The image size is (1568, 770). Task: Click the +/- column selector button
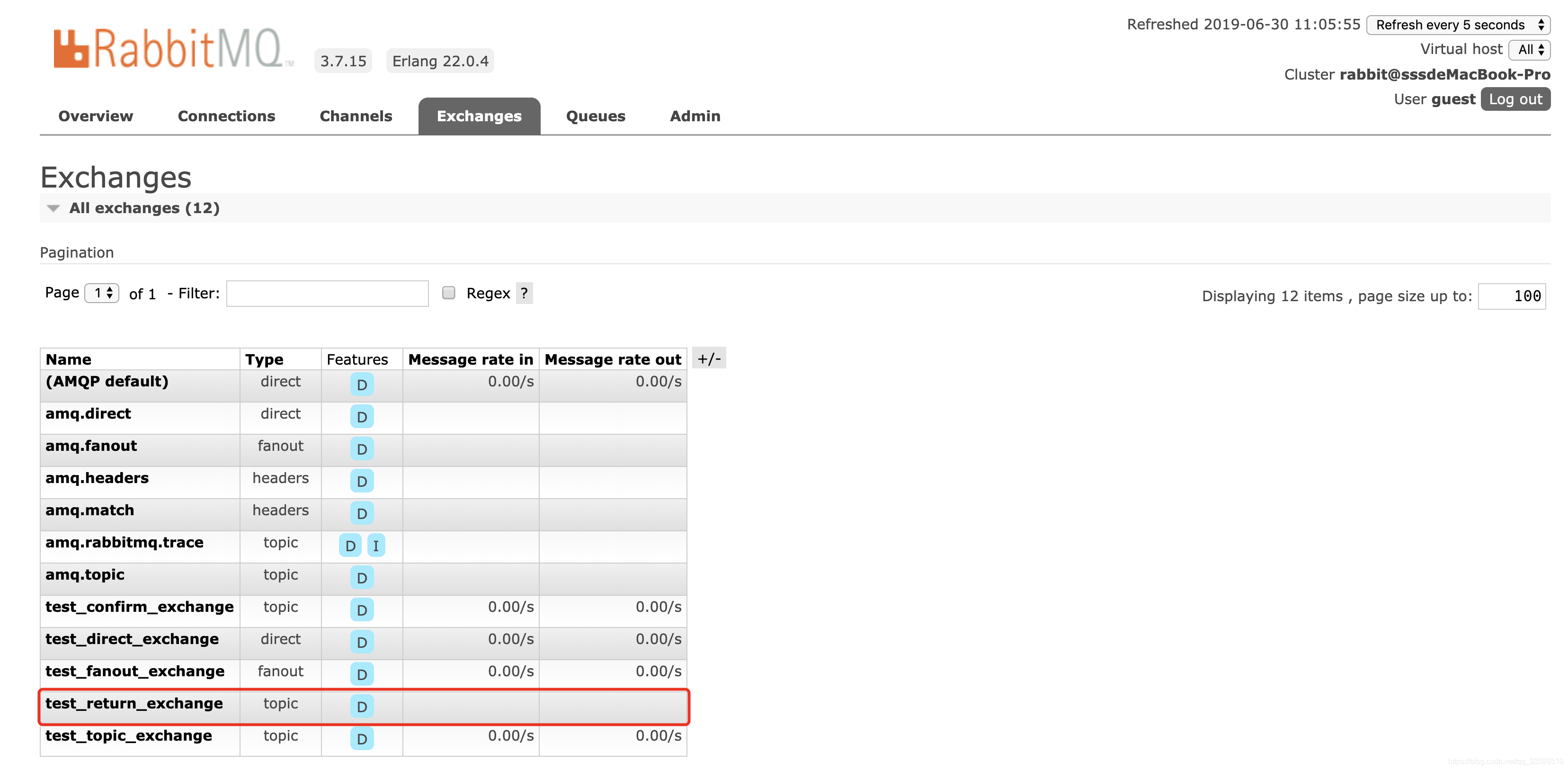click(709, 359)
